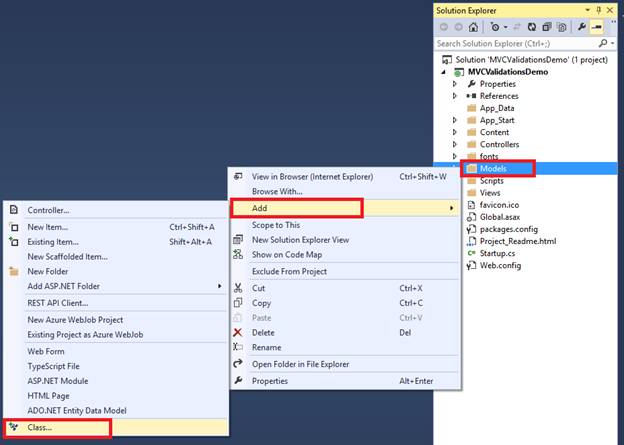624x445 pixels.
Task: Expand the Controllers folder
Action: [455, 144]
